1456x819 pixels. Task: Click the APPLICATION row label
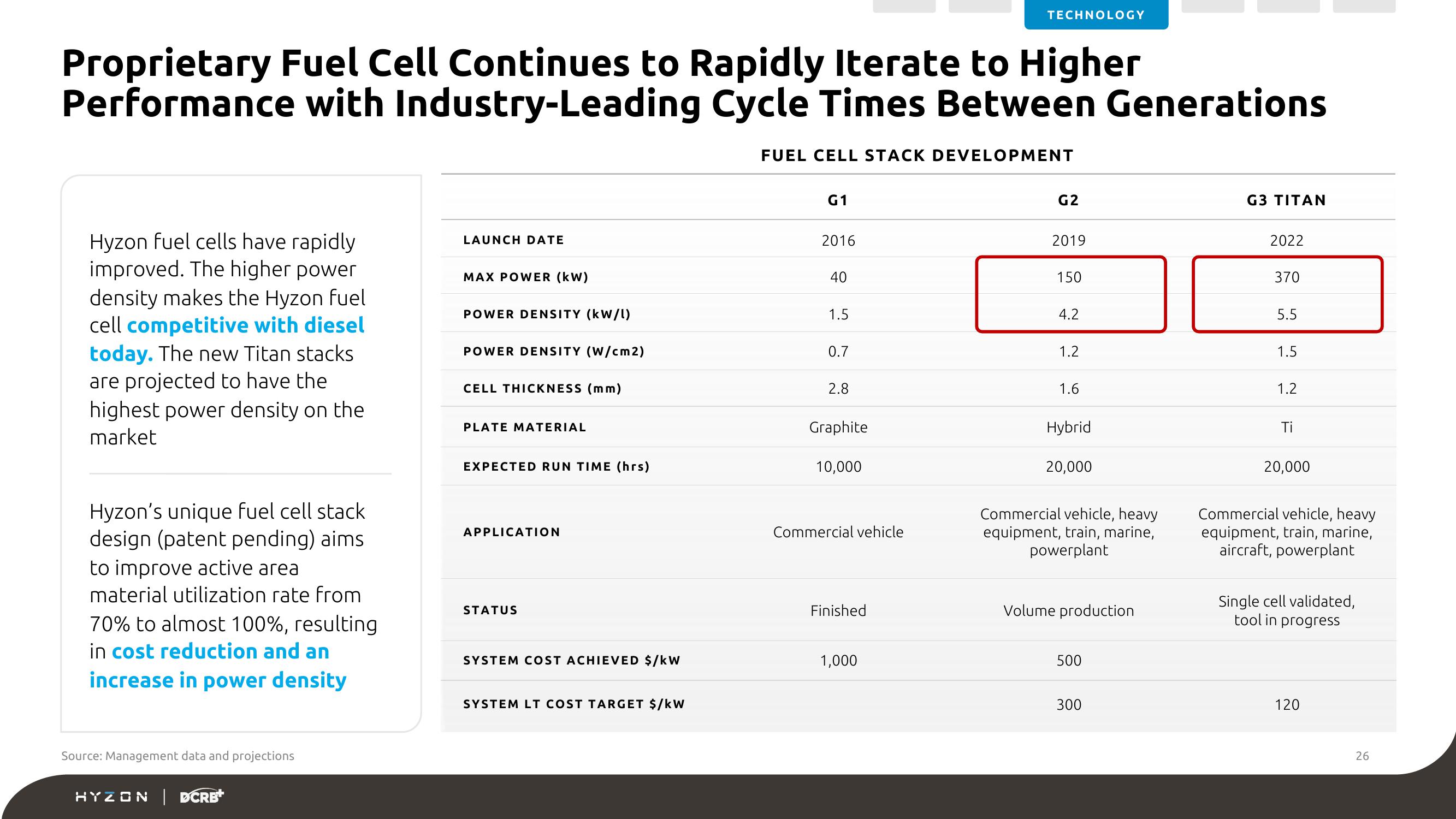click(512, 532)
